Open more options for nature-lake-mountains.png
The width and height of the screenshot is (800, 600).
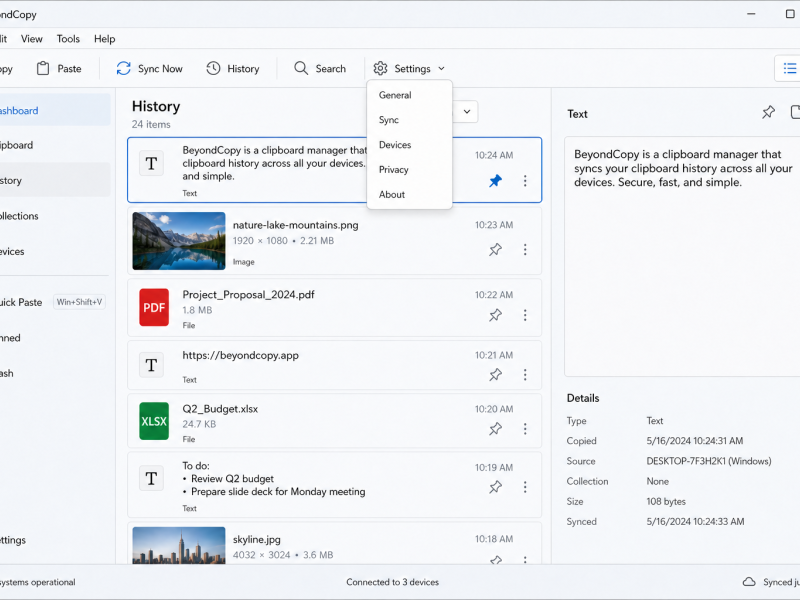point(525,249)
